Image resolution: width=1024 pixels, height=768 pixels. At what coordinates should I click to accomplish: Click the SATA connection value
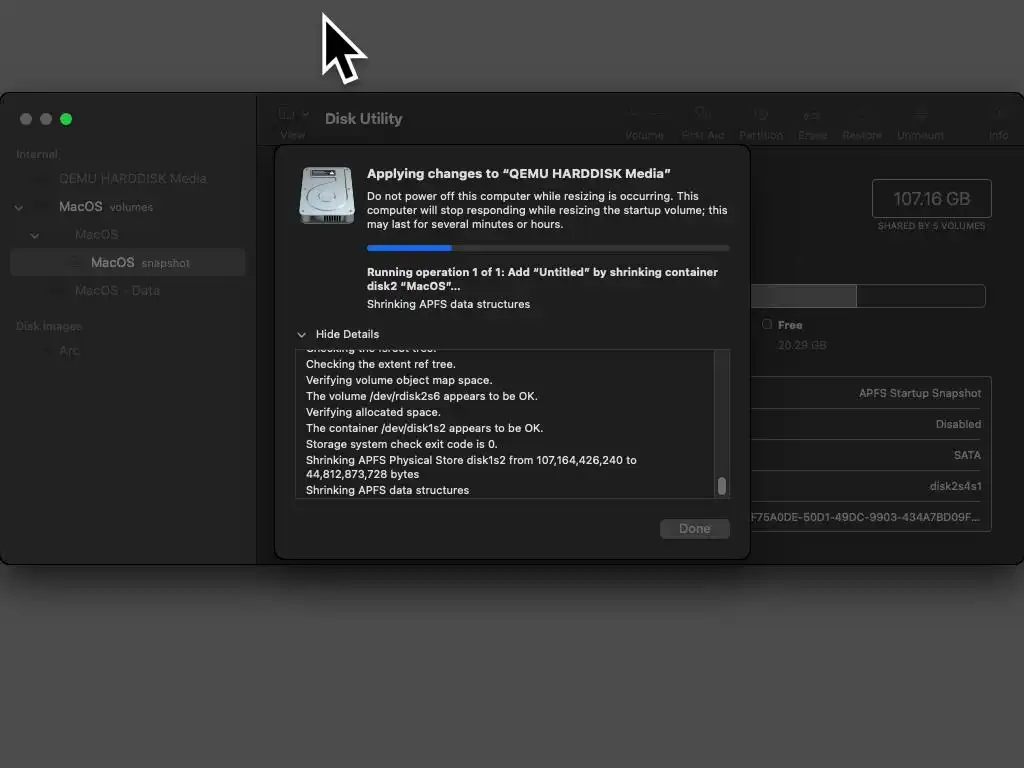967,455
